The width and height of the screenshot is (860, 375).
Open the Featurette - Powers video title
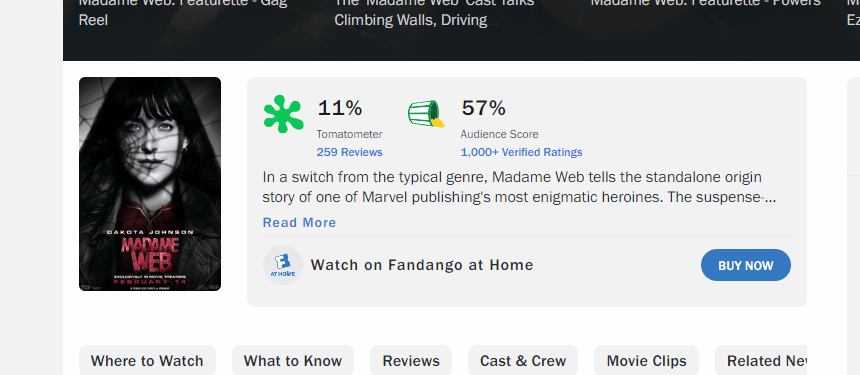point(706,3)
